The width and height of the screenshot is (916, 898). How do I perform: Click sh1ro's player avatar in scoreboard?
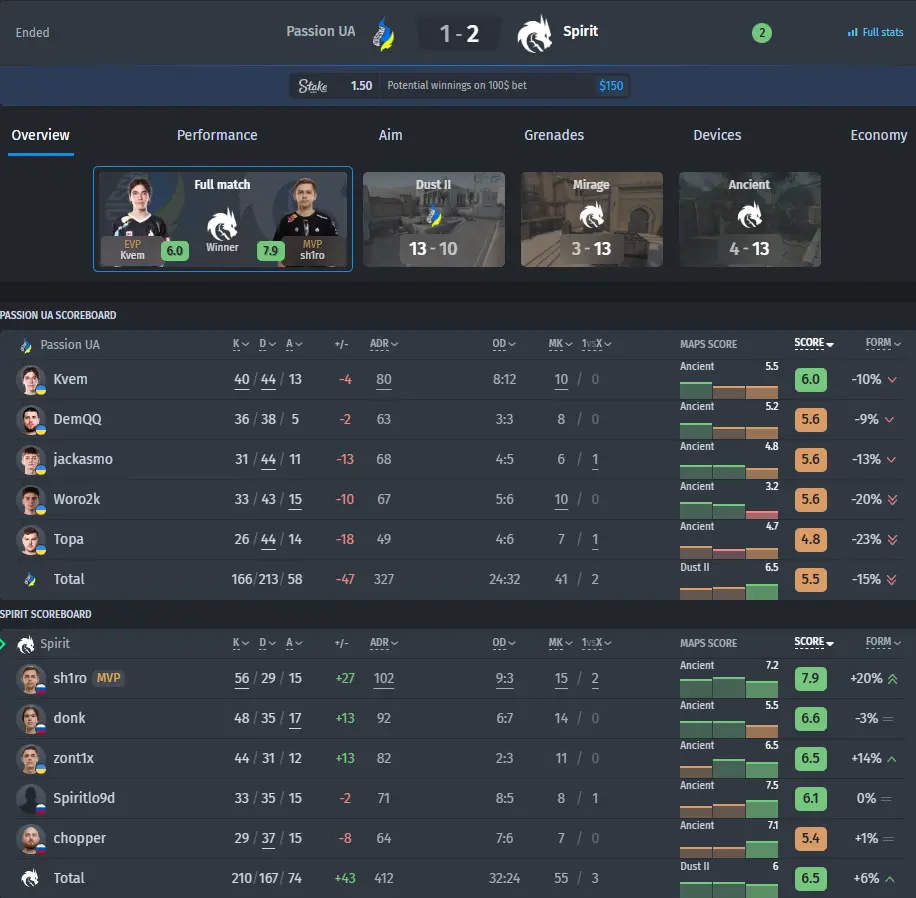31,679
